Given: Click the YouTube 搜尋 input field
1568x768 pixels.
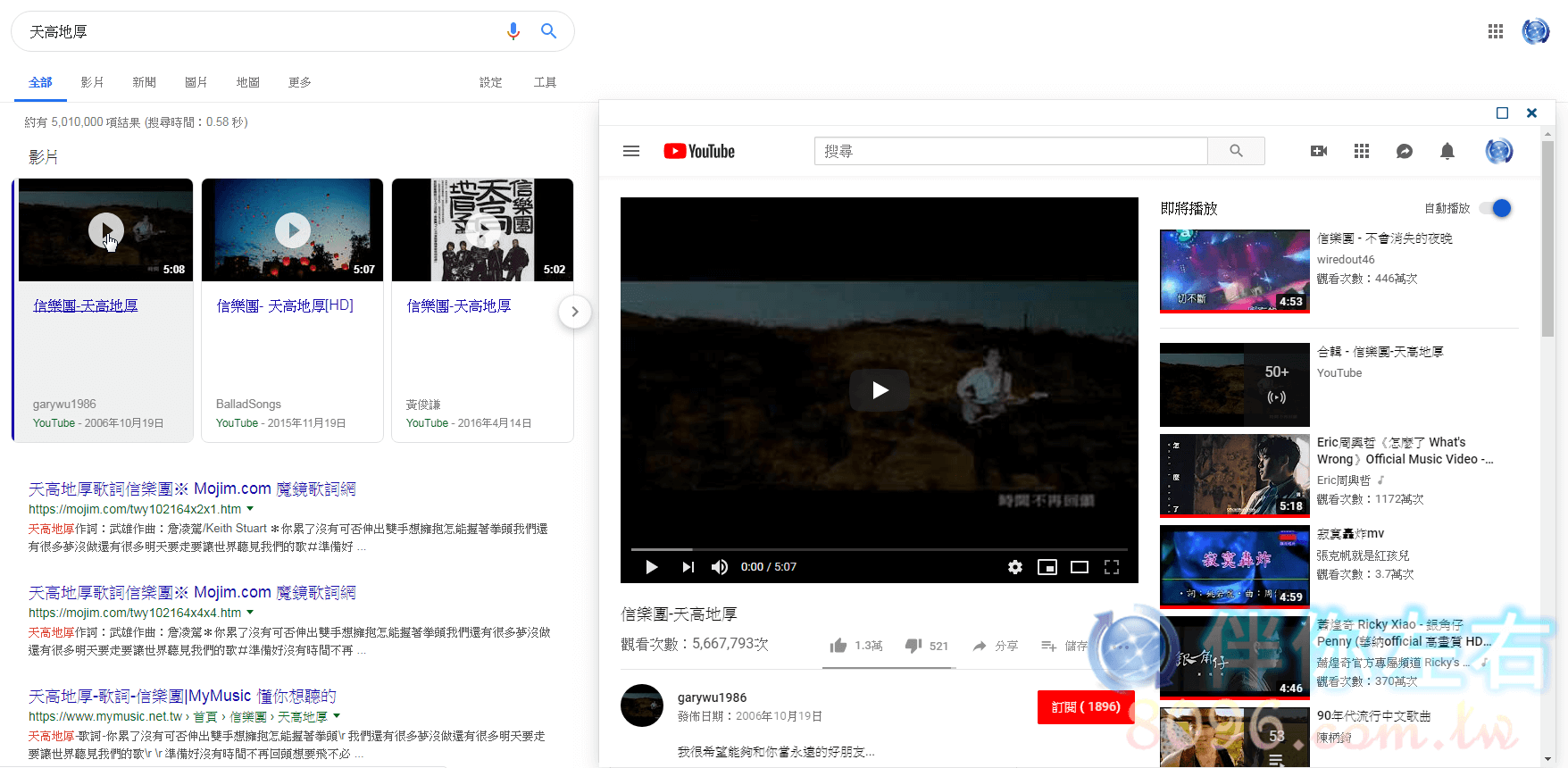Looking at the screenshot, I should (1011, 151).
